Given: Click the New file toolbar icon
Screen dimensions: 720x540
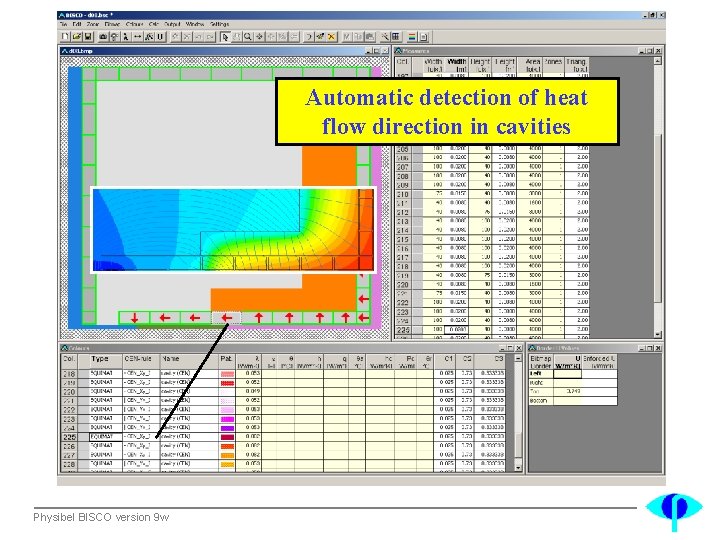Looking at the screenshot, I should [66, 37].
